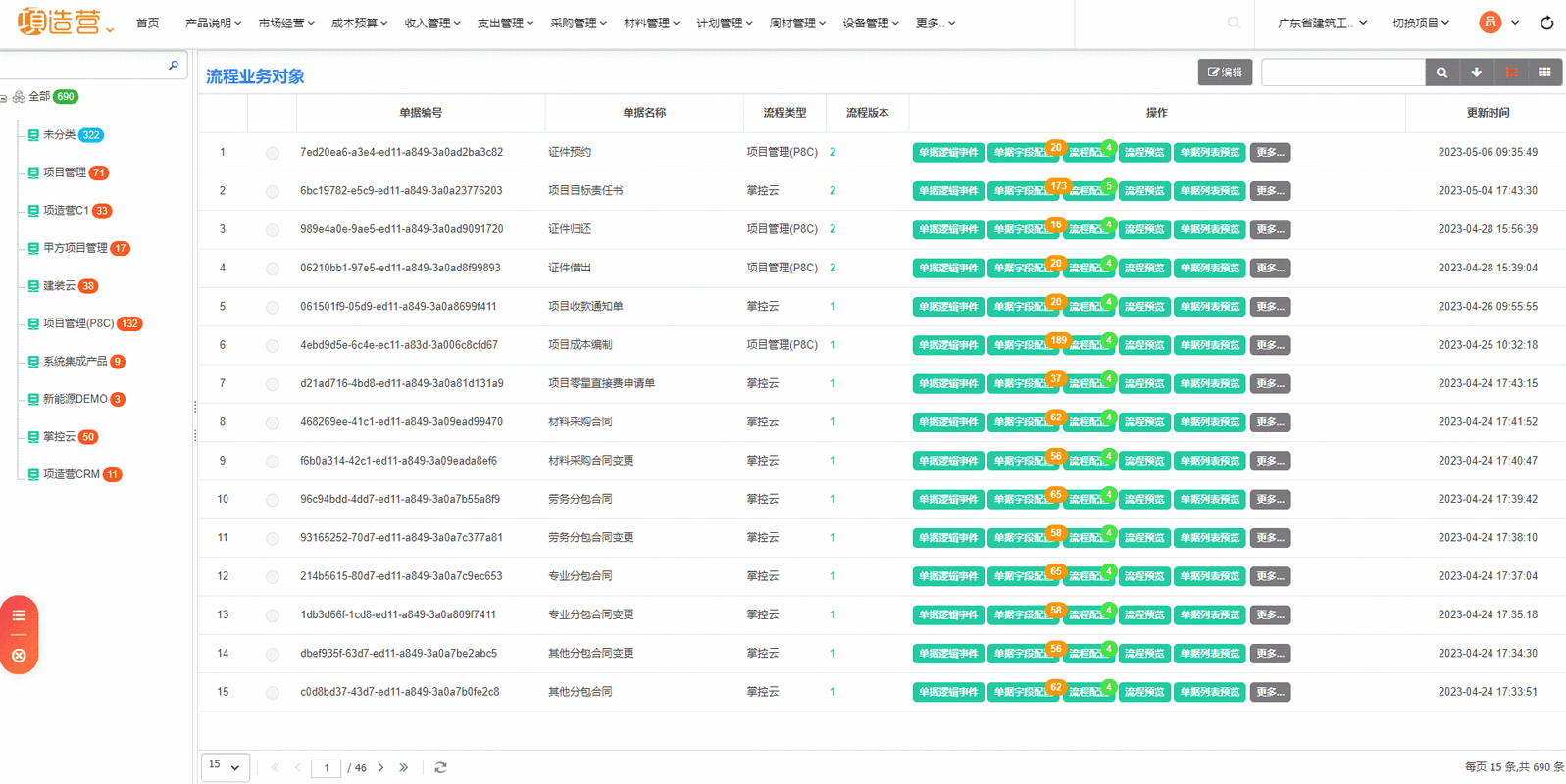This screenshot has height=784, width=1566.
Task: Click 流程配置 for 其他分包合同 row
Action: click(x=1088, y=692)
